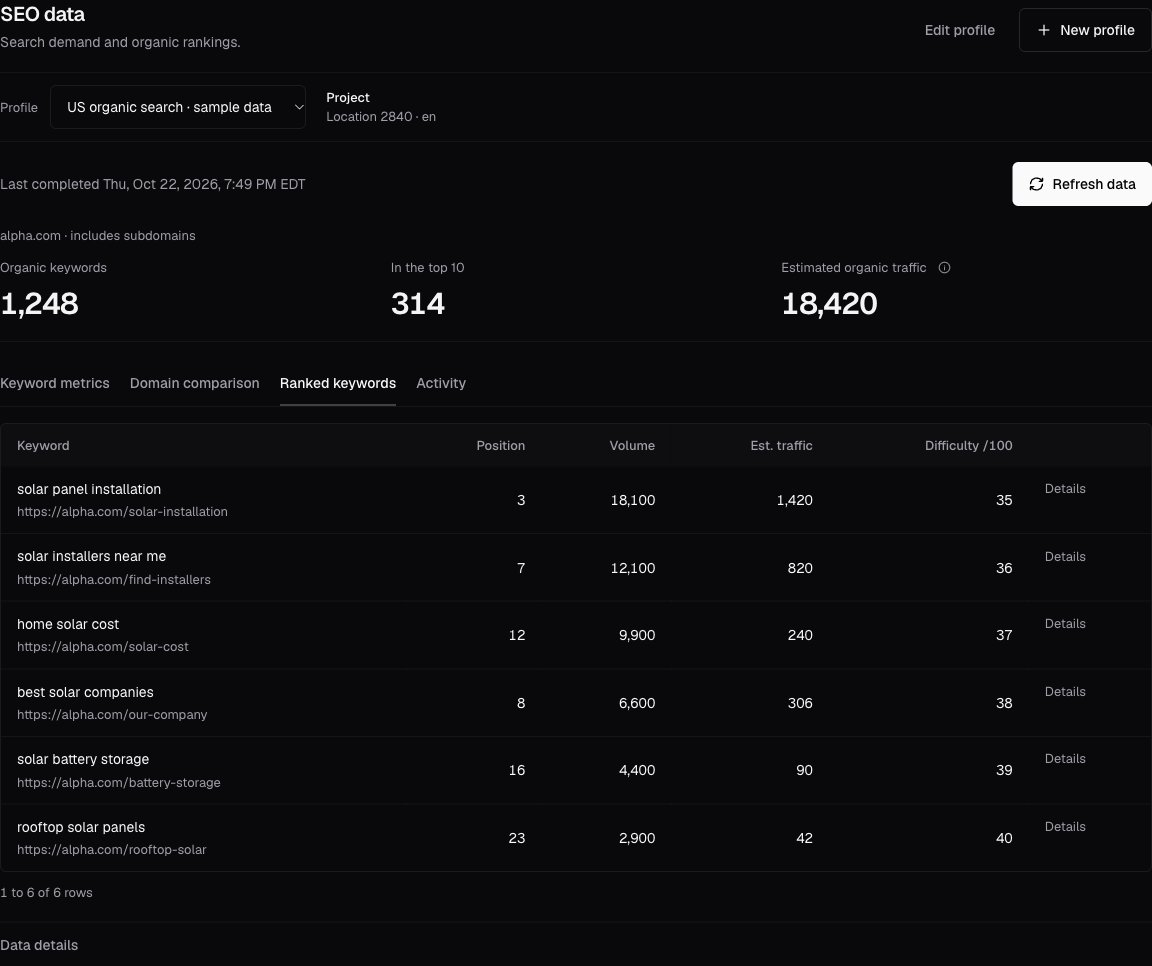The height and width of the screenshot is (966, 1152).
Task: Click the 1 to 6 of 6 rows text
Action: pyautogui.click(x=46, y=893)
